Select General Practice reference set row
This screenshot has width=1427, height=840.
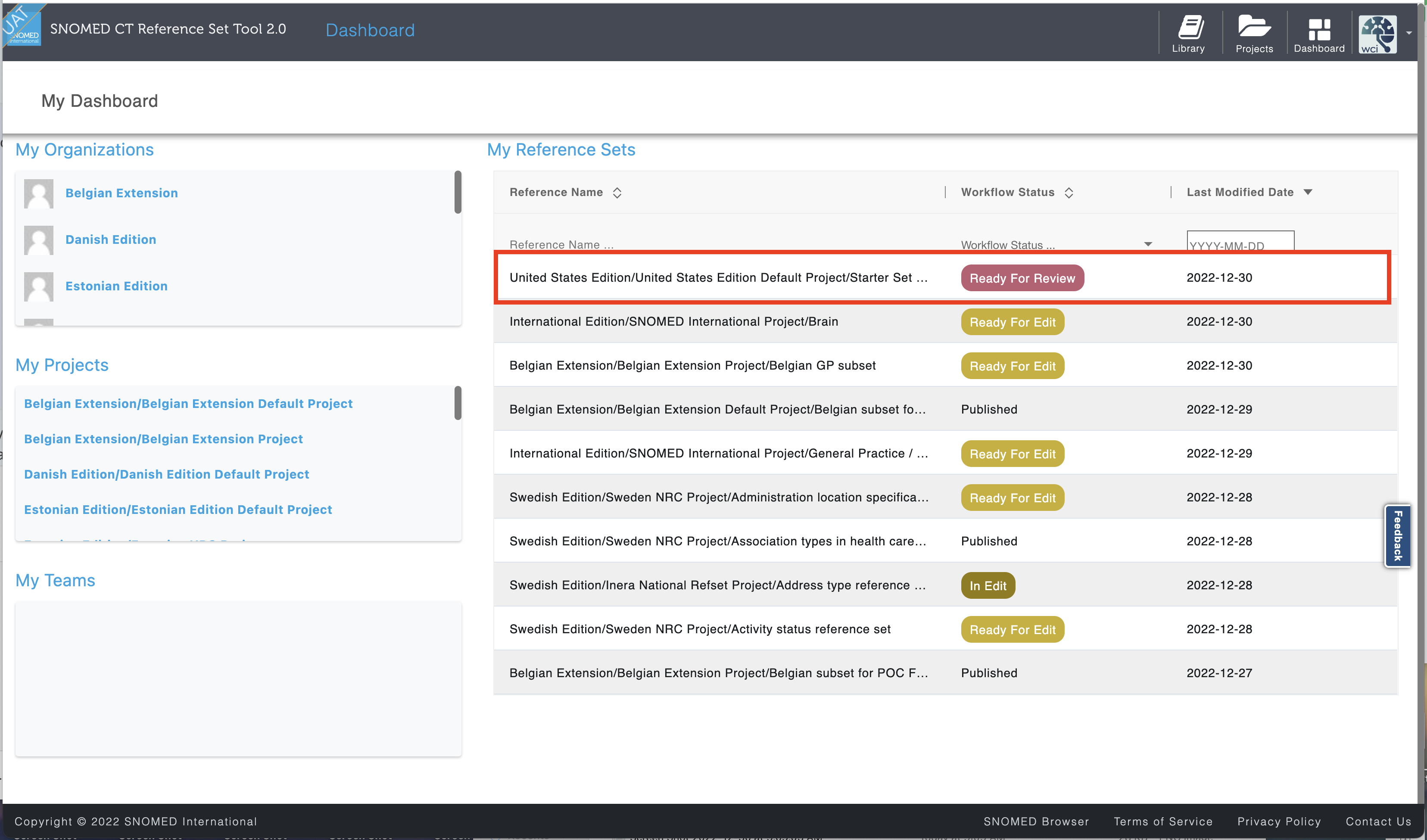point(945,454)
